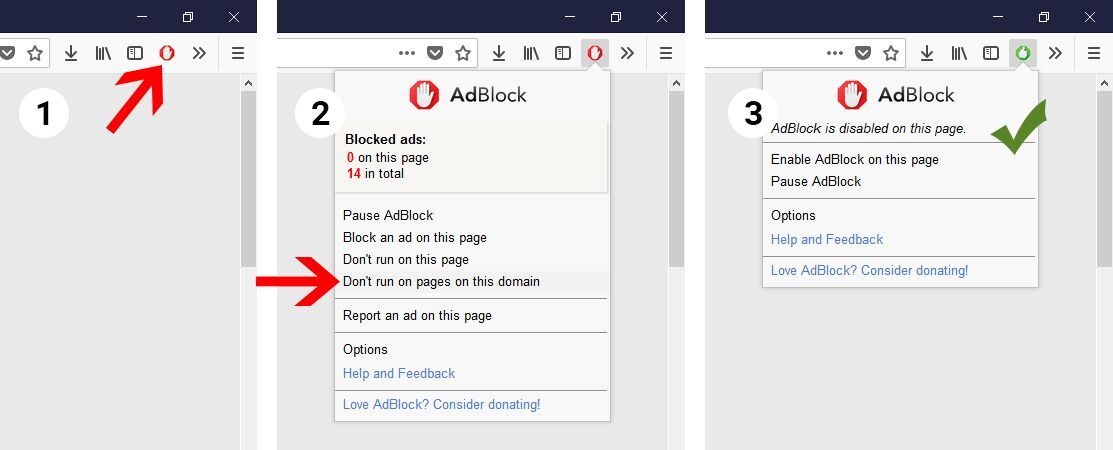This screenshot has height=450, width=1113.
Task: Select Pause AdBlock in panel 2 popup
Action: 388,215
